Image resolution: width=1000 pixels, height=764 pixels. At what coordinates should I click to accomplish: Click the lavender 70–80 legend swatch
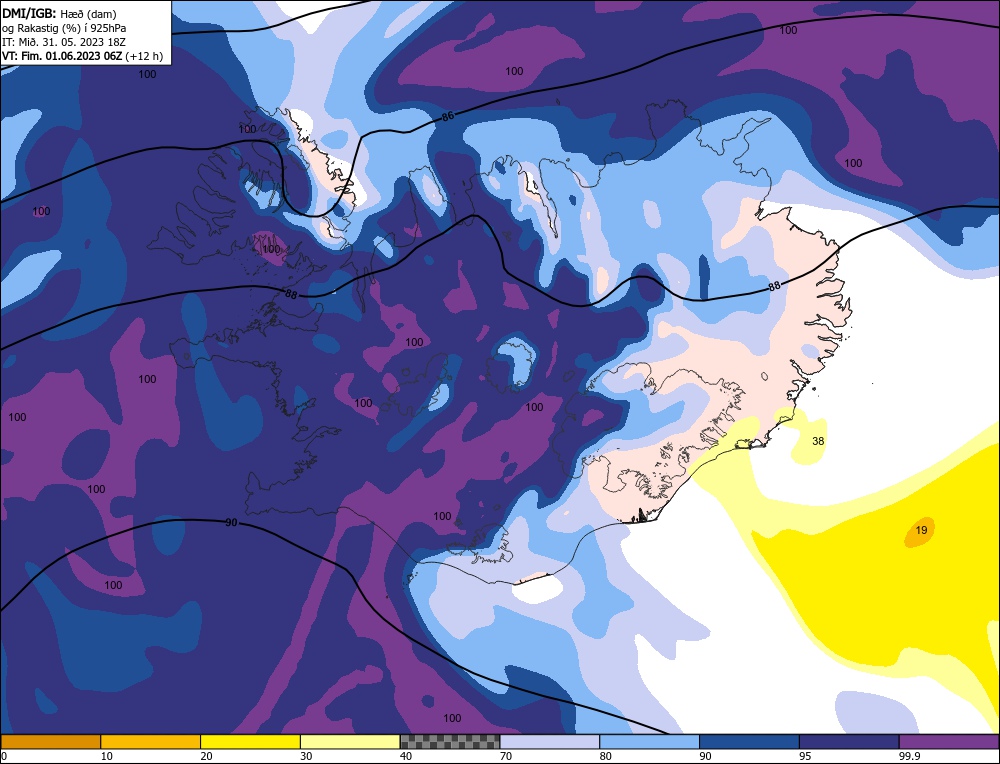tap(550, 742)
